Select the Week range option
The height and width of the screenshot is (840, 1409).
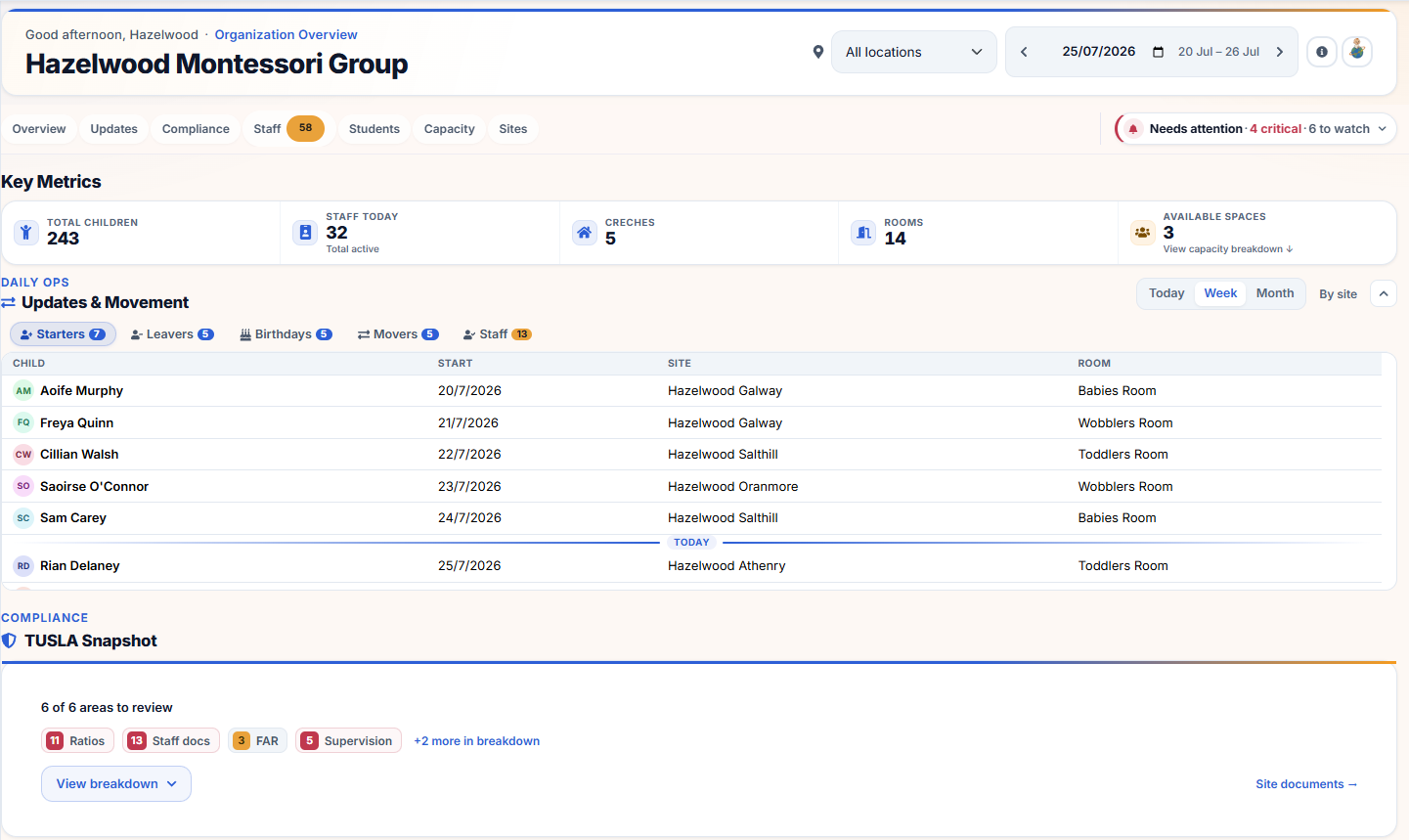[1220, 293]
